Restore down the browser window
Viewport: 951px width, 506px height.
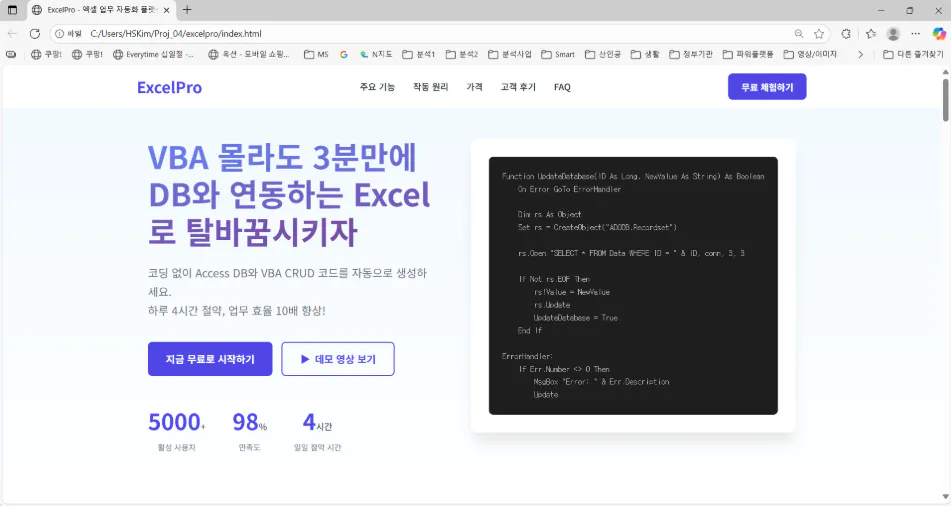click(x=910, y=10)
